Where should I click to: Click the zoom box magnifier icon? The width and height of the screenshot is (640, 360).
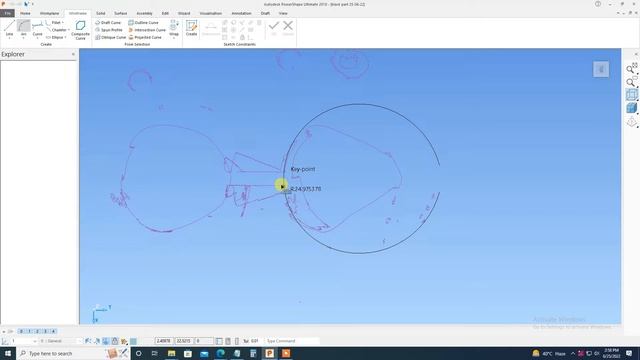[x=631, y=82]
